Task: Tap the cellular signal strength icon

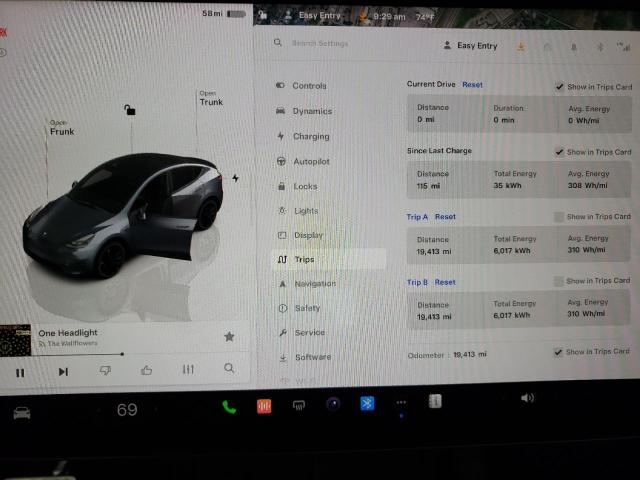Action: pos(624,47)
